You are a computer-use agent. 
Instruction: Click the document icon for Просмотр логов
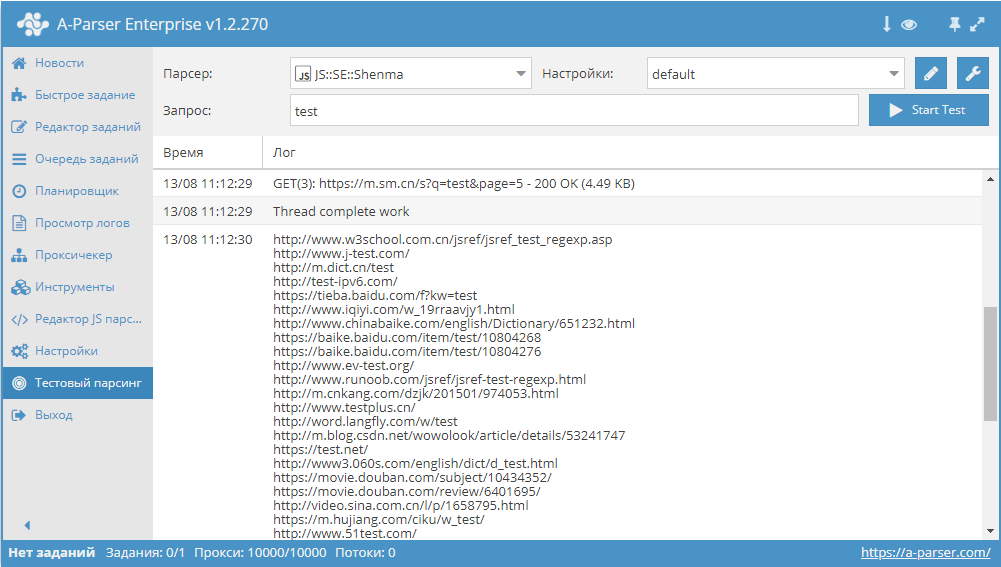19,223
